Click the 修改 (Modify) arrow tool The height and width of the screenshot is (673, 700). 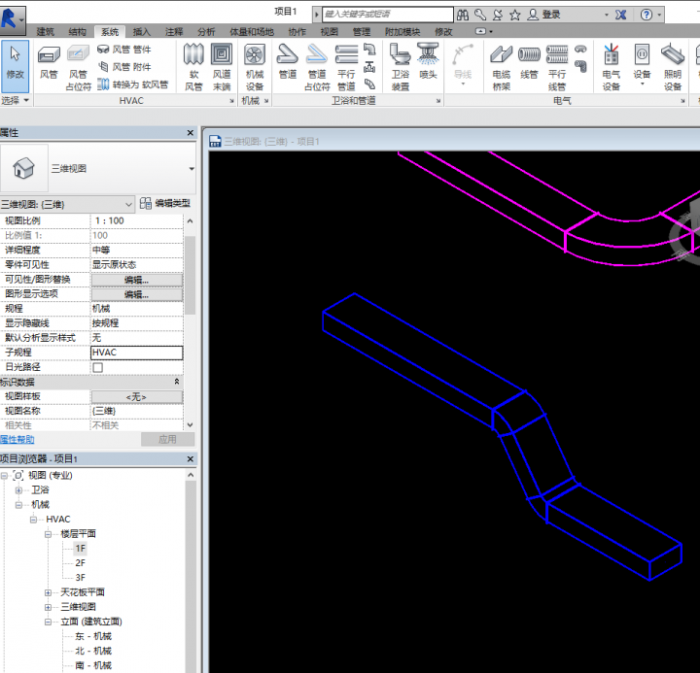tap(15, 62)
